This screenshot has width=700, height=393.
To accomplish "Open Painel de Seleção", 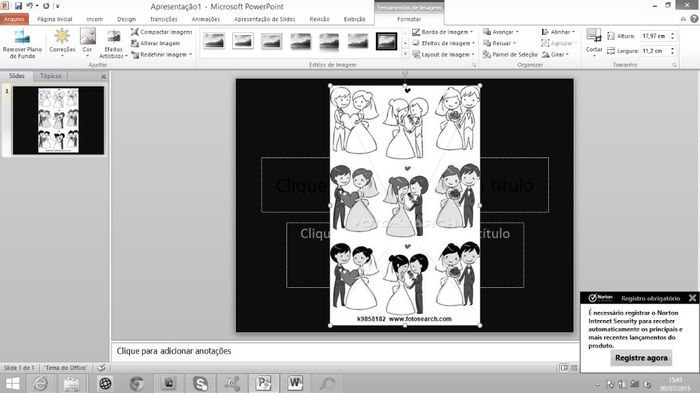I will [510, 54].
